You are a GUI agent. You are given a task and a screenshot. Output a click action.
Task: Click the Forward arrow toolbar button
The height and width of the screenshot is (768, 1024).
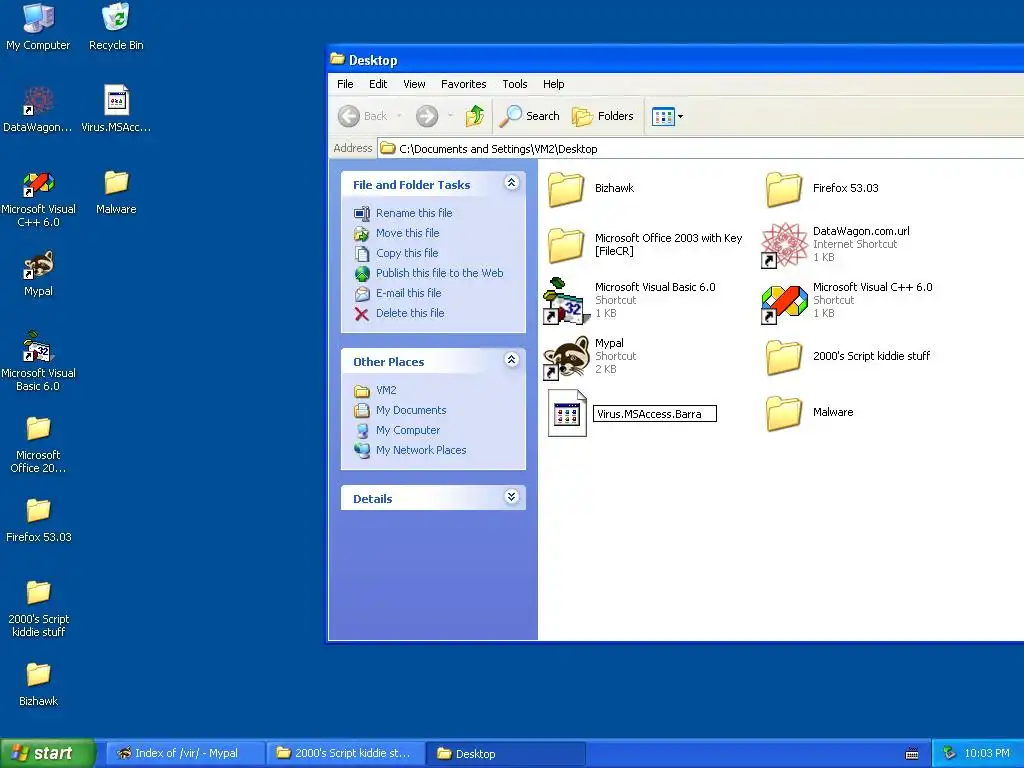click(x=427, y=116)
